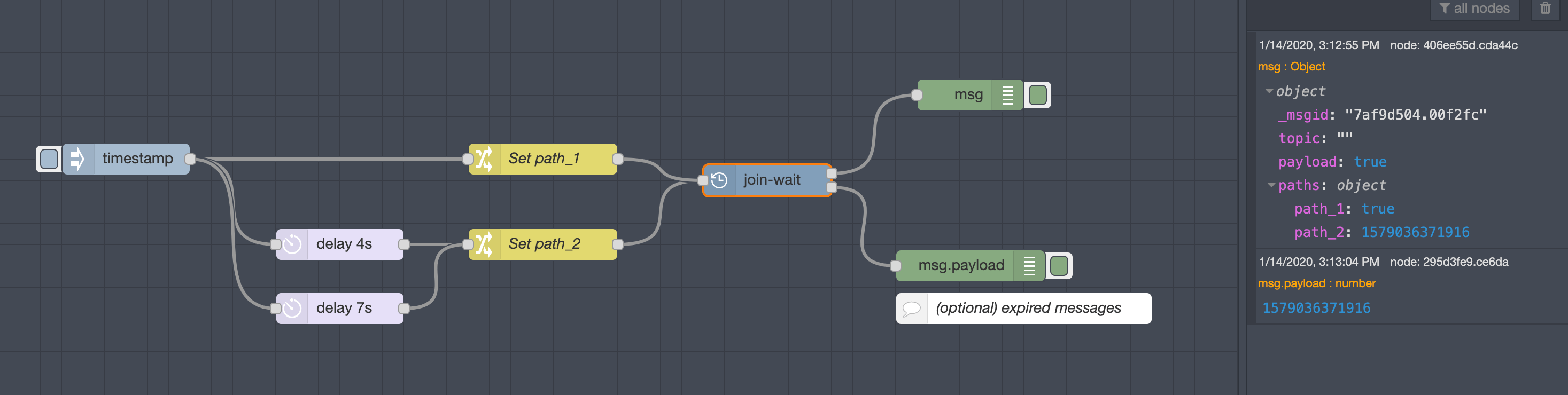Click the msg.payload debug list icon
This screenshot has width=1568, height=395.
pyautogui.click(x=1029, y=266)
